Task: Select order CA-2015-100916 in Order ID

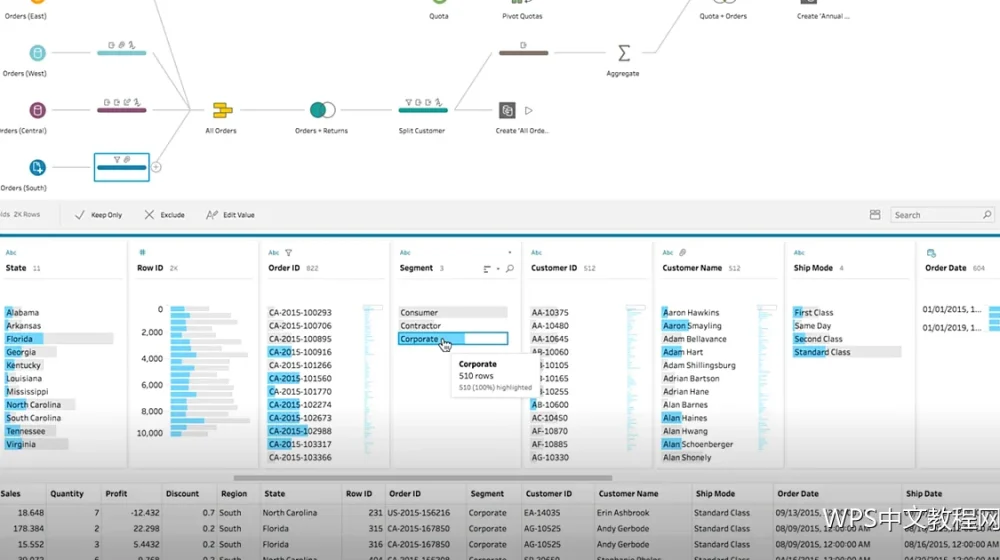Action: (300, 352)
